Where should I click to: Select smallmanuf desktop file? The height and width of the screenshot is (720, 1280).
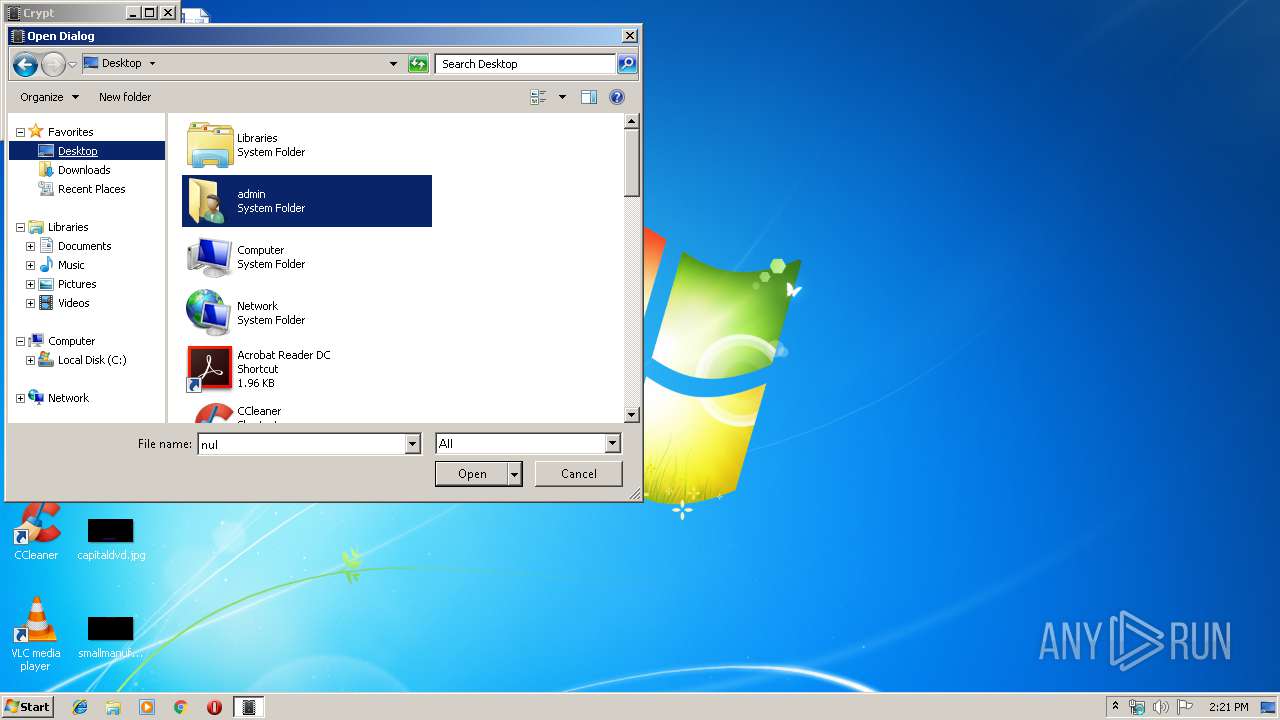[x=110, y=637]
